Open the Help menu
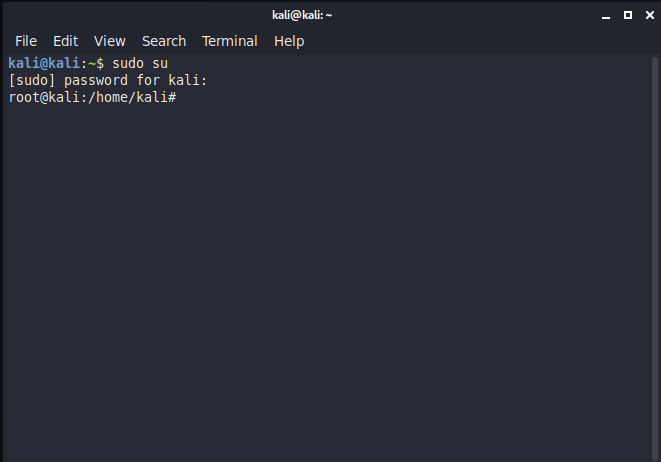661x462 pixels. (289, 41)
